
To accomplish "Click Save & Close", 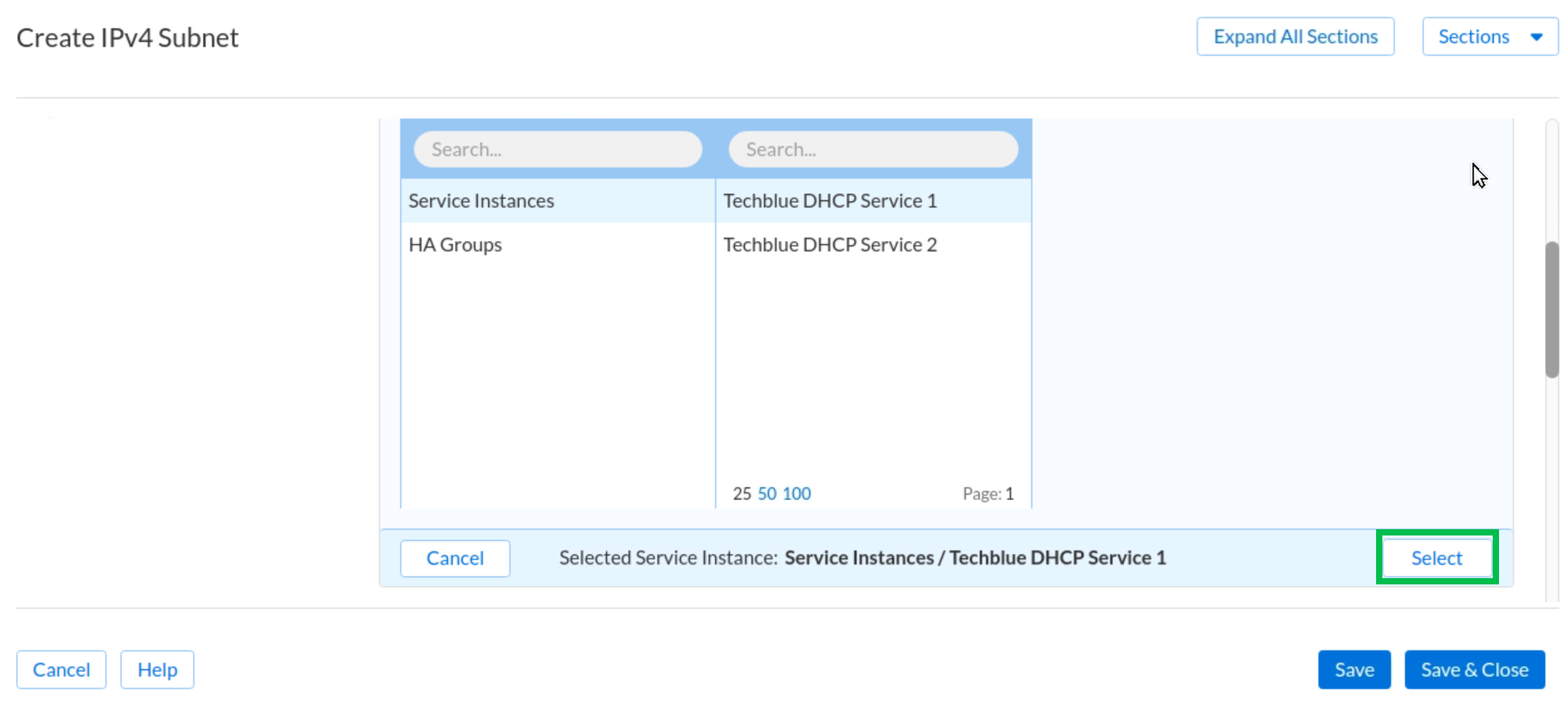I will [1474, 670].
